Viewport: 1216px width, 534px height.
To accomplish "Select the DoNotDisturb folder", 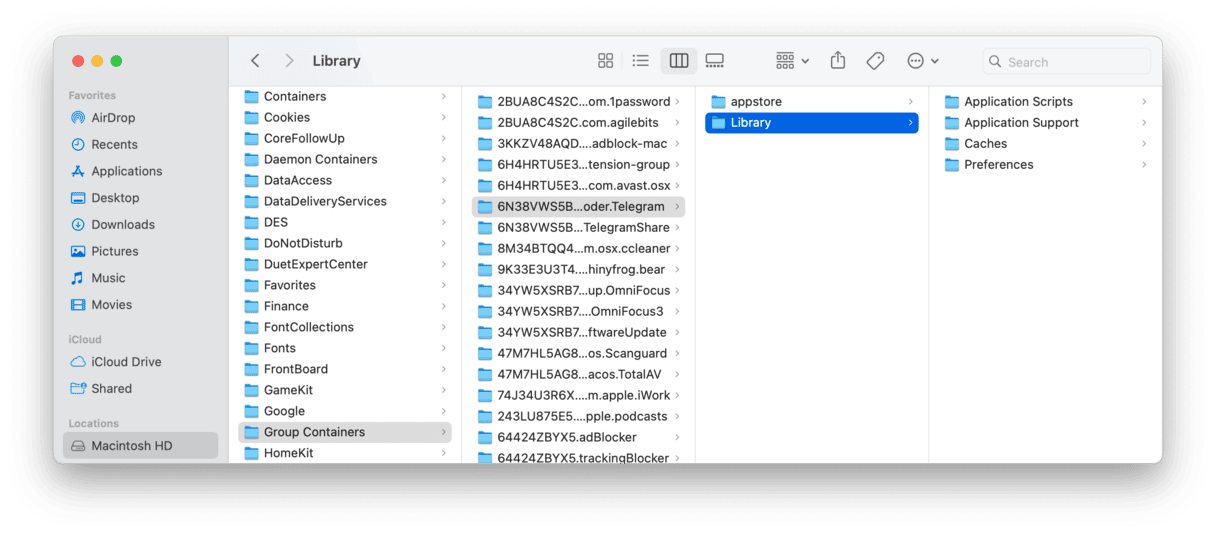I will (345, 244).
